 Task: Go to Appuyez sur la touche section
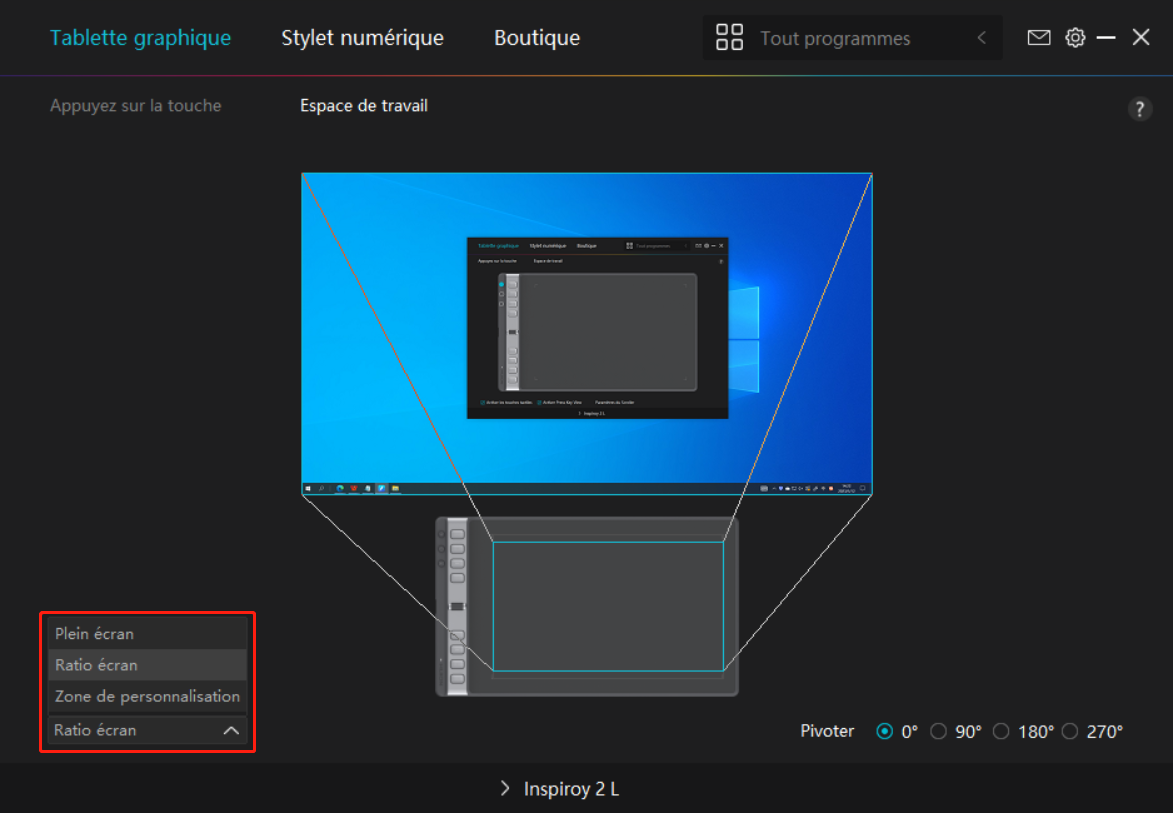point(136,105)
